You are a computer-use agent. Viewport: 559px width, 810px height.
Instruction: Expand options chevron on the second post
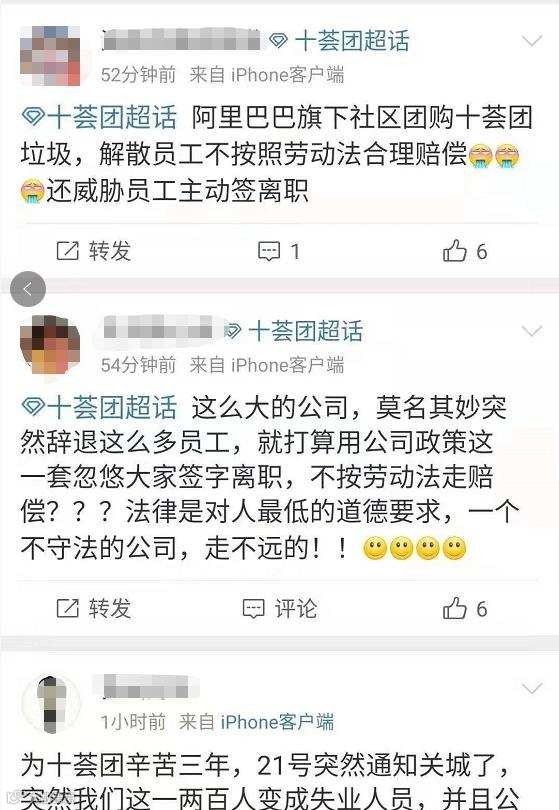pos(532,331)
